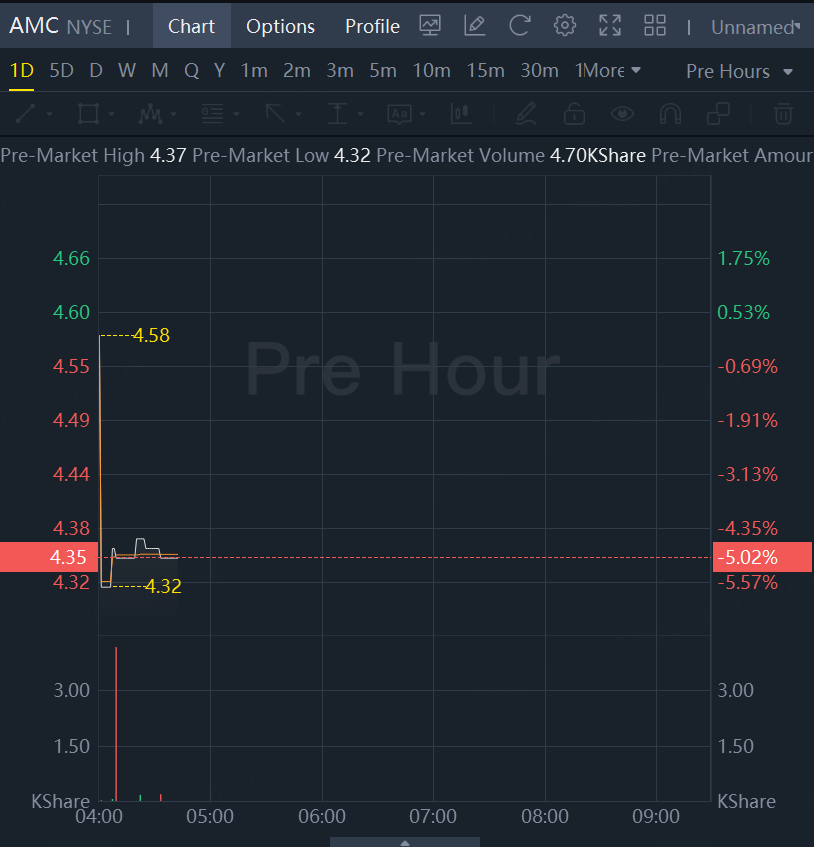814x847 pixels.
Task: Expand the arrow tool dropdown arrow
Action: tap(298, 115)
